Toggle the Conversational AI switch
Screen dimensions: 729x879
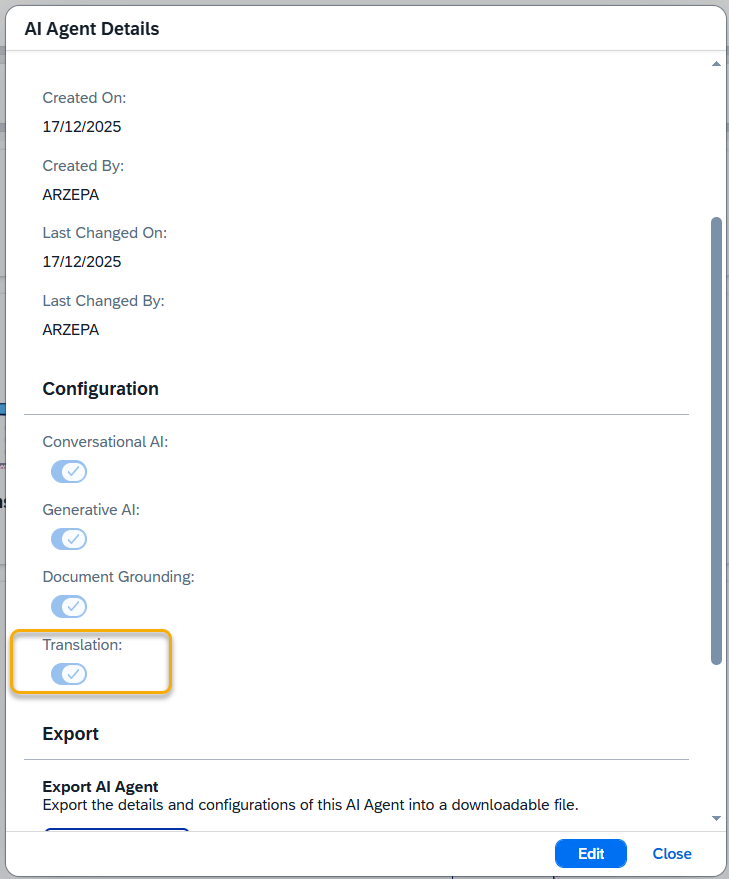tap(69, 472)
